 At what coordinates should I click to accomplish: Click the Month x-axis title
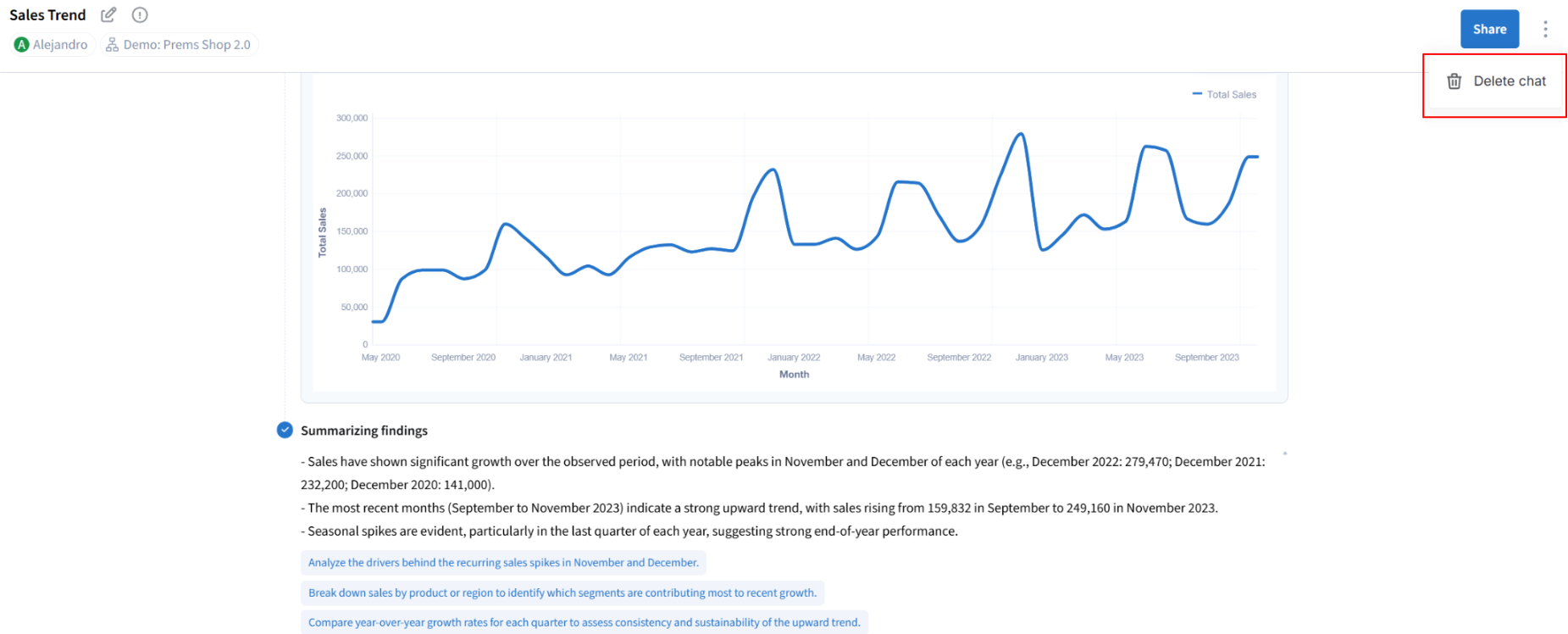[794, 375]
